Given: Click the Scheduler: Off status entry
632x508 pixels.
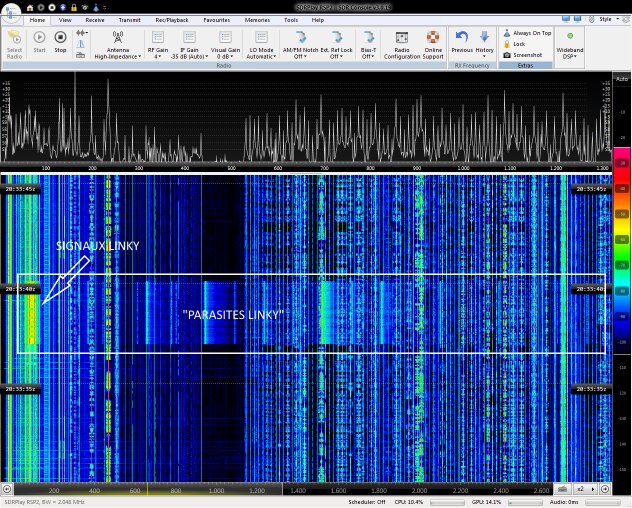Looking at the screenshot, I should click(x=367, y=502).
